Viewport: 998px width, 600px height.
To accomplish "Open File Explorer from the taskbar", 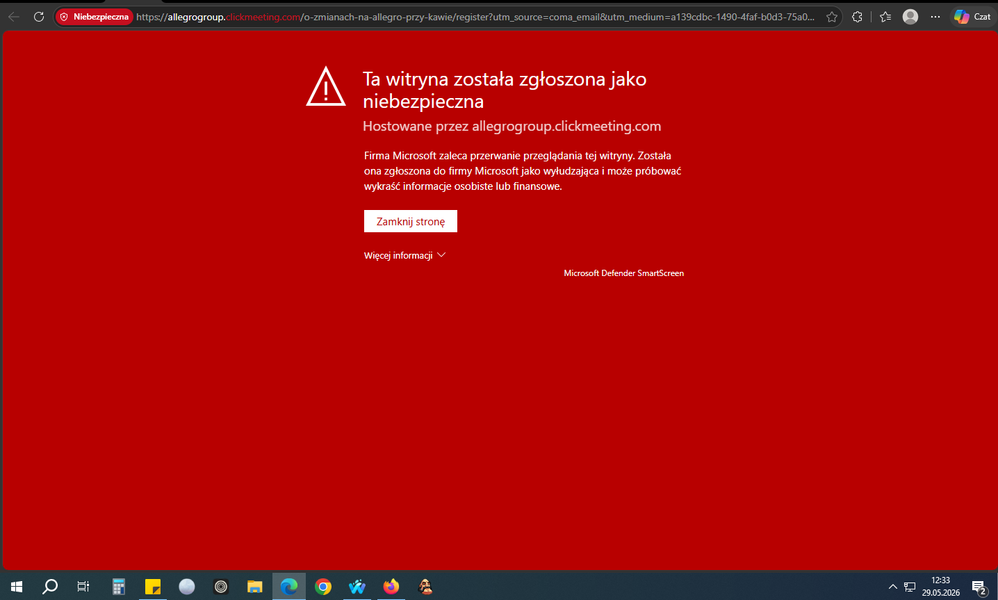I will click(255, 587).
